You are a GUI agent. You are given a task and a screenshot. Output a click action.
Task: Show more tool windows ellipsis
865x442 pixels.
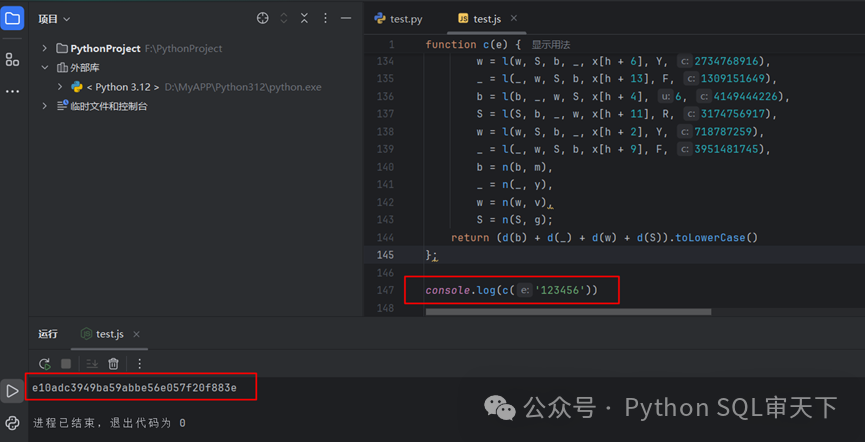[12, 92]
